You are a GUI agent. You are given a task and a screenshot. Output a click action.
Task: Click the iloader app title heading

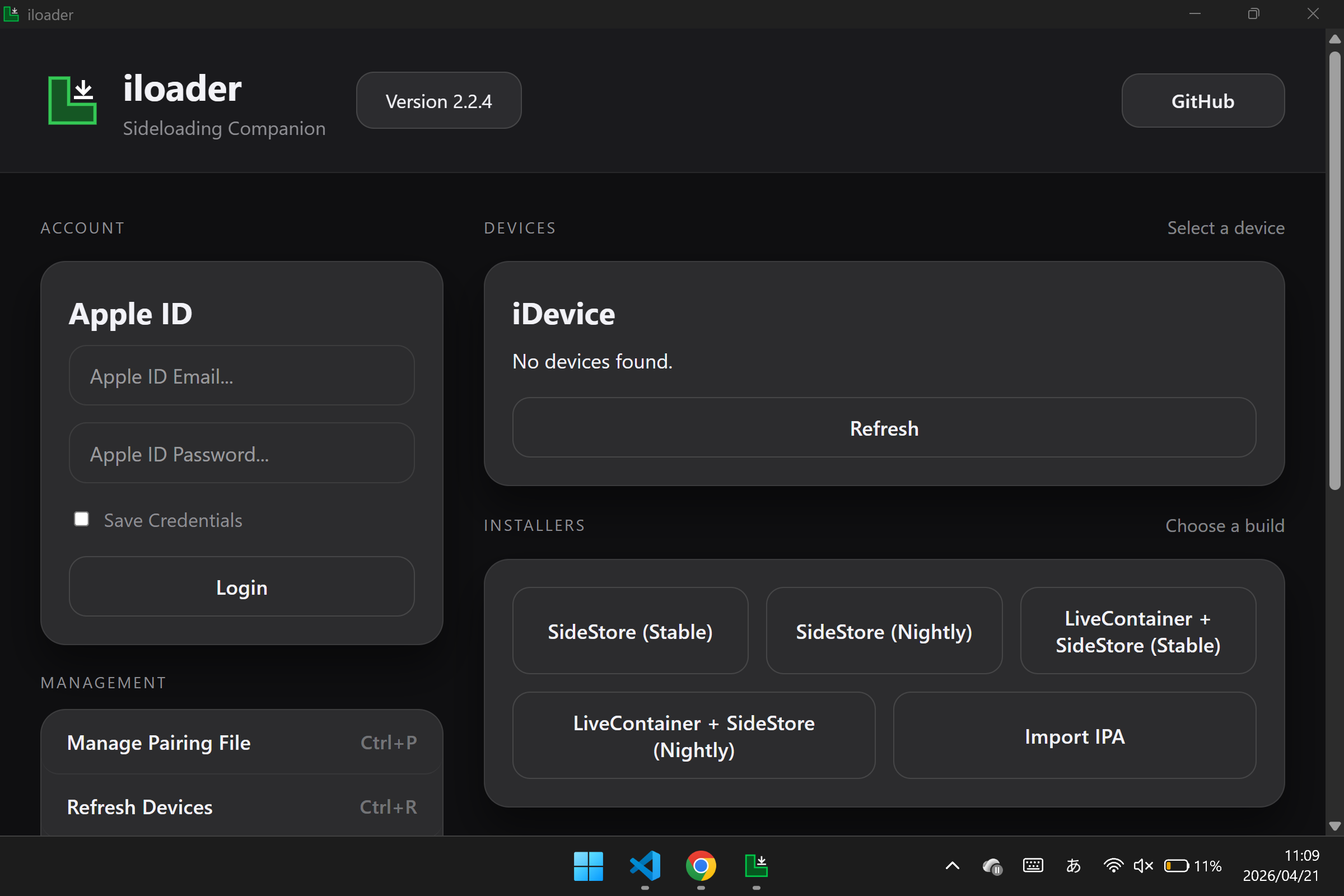(x=183, y=88)
